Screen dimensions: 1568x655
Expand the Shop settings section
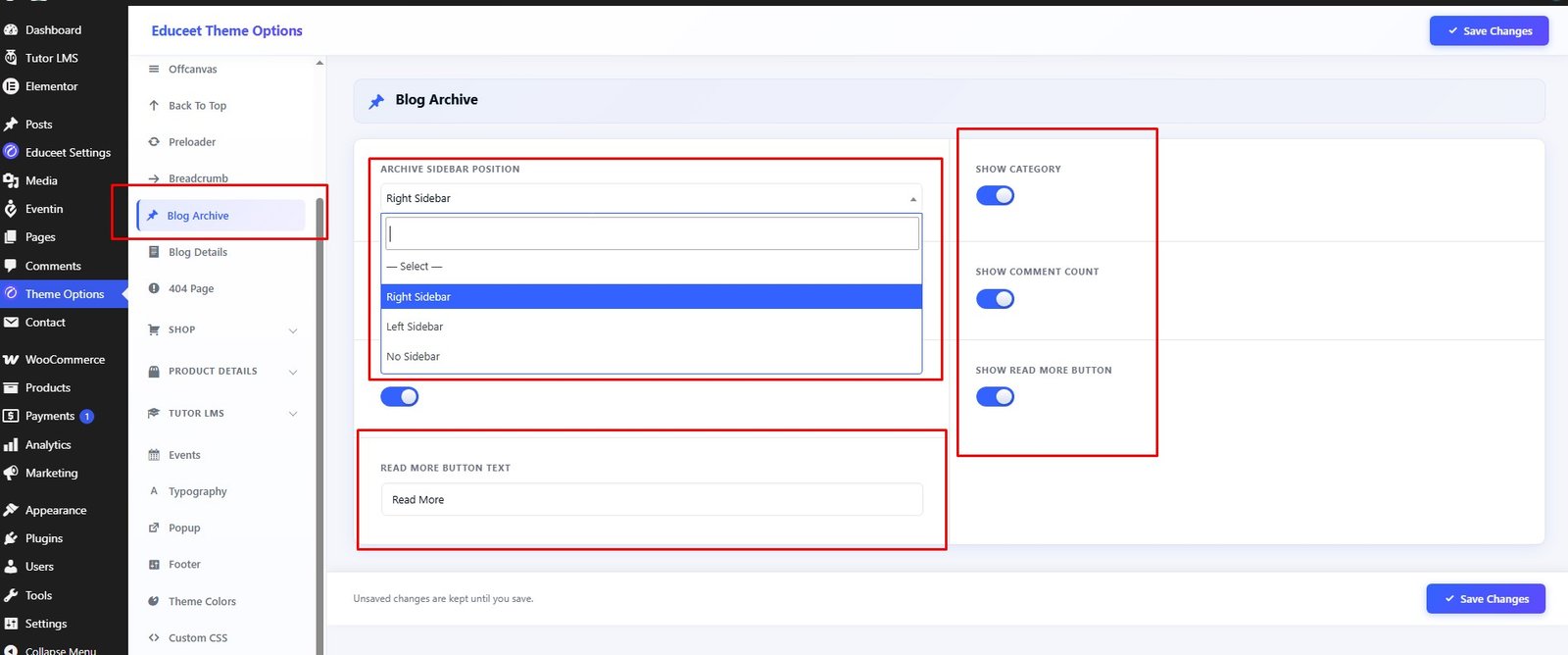point(221,329)
